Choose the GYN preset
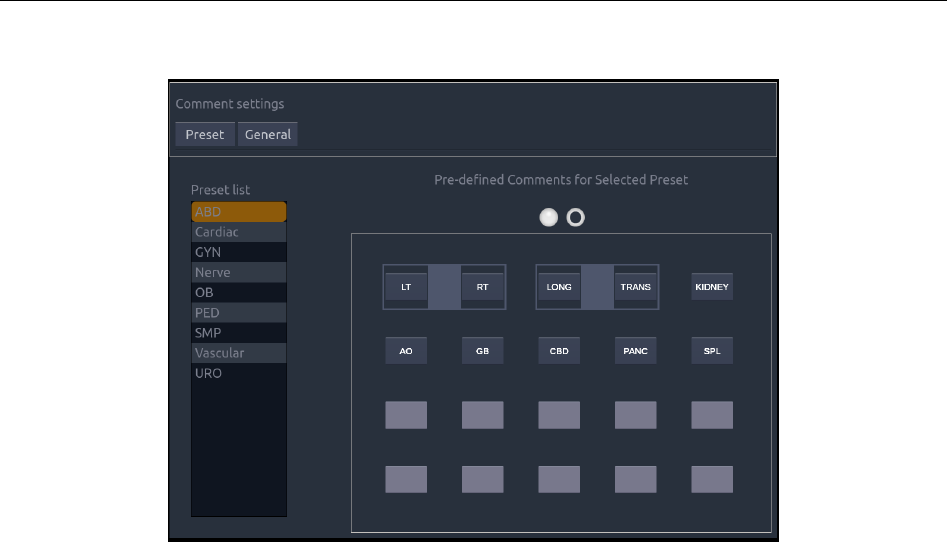947x542 pixels. [x=239, y=252]
